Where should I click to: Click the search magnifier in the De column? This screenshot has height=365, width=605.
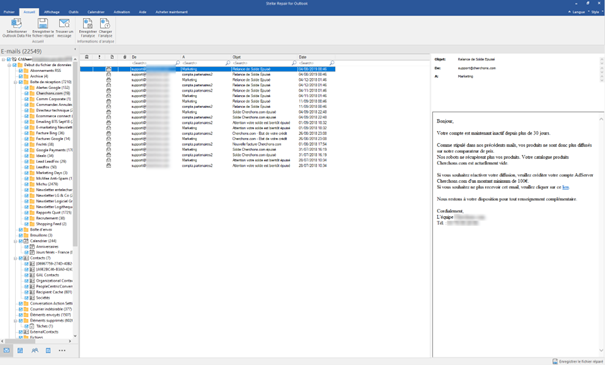177,63
